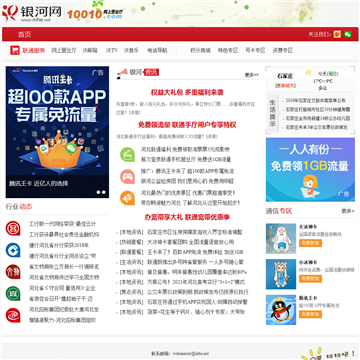
Task: Open 积分商城 section
Action: (x=200, y=51)
